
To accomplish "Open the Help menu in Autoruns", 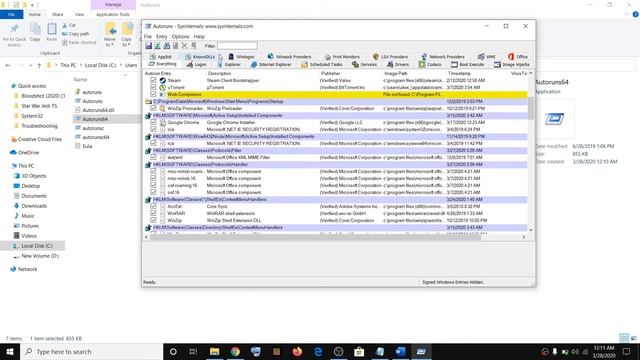I will 199,37.
